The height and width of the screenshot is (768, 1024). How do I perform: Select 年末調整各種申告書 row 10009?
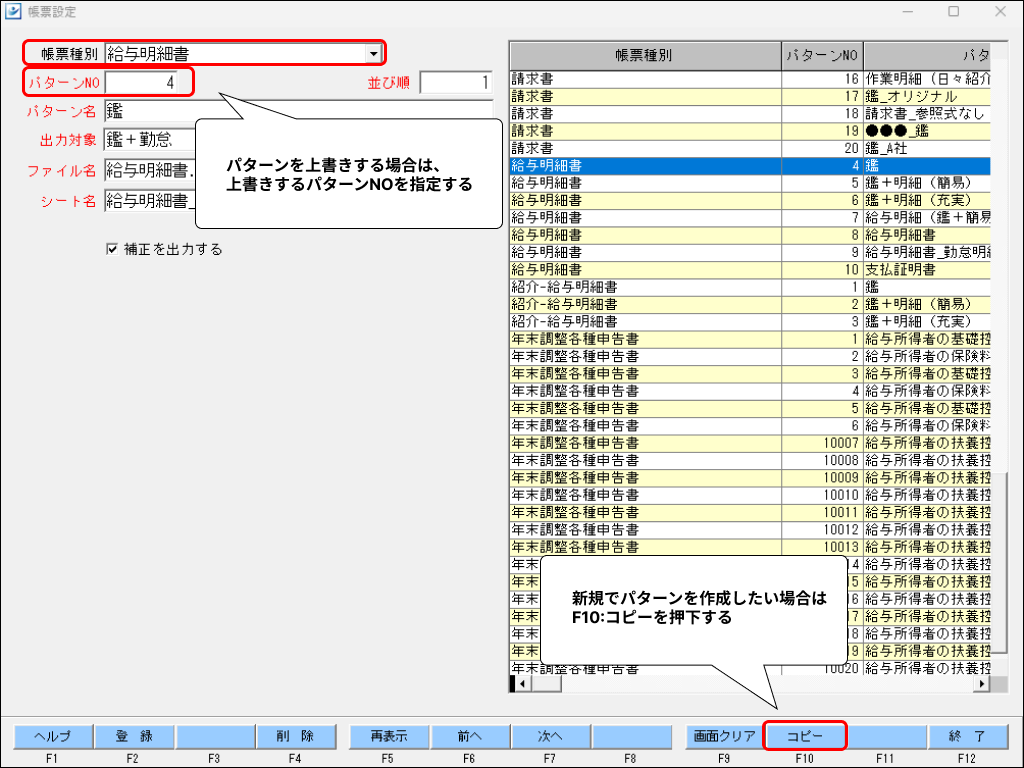(x=750, y=477)
